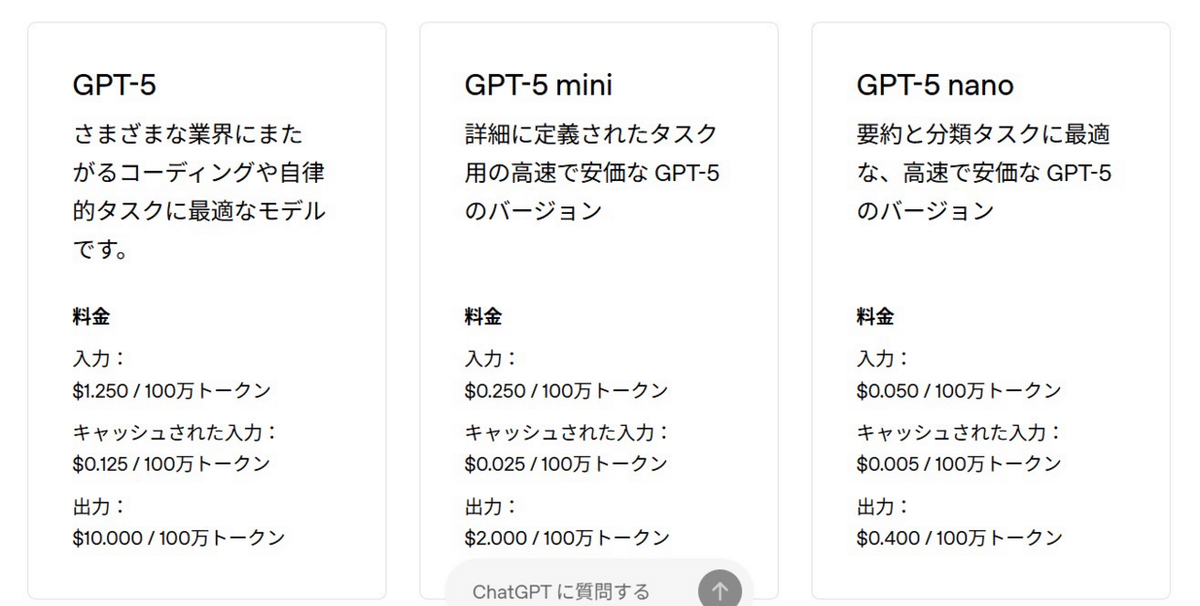Click GPT-5's cached input price line
The width and height of the screenshot is (1200, 606).
tap(170, 463)
